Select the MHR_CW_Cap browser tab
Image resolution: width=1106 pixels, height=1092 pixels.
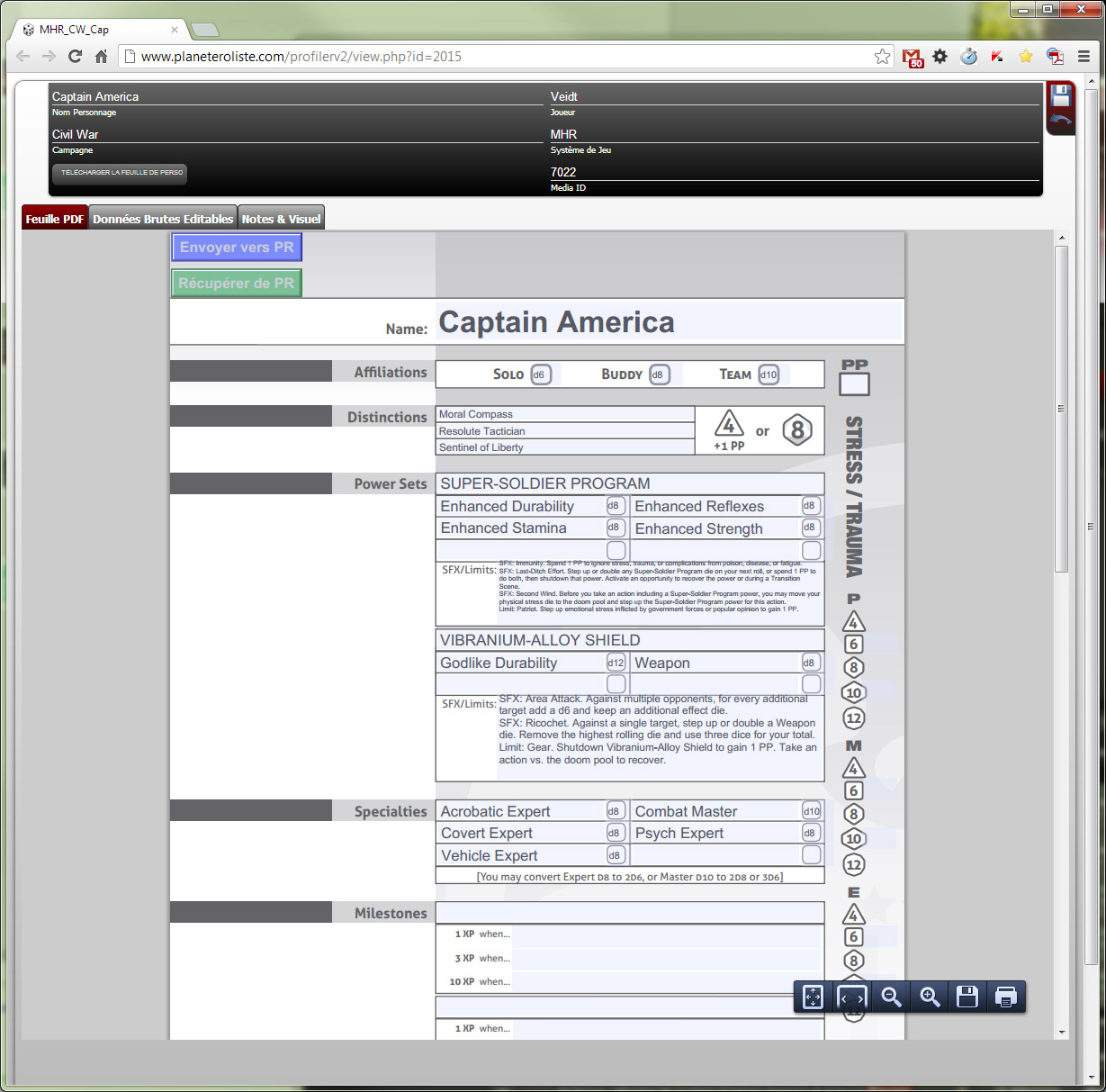click(99, 30)
